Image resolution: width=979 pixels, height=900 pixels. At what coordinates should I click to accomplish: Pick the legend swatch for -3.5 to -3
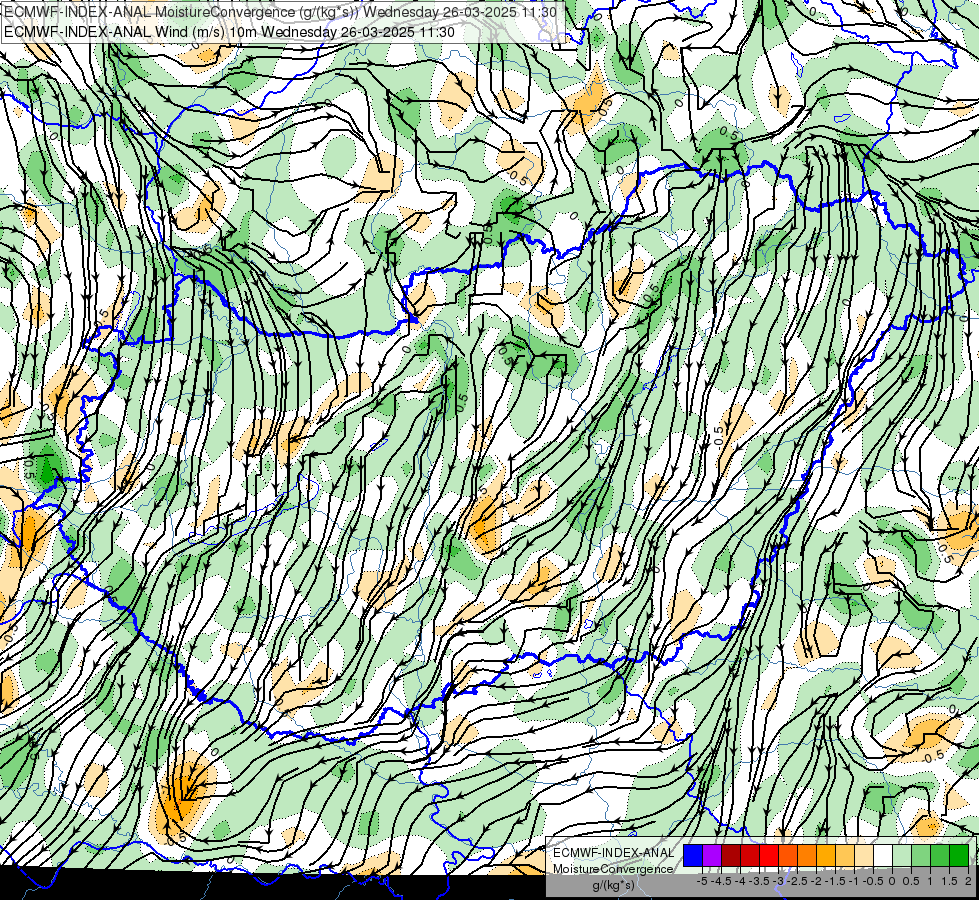click(750, 856)
